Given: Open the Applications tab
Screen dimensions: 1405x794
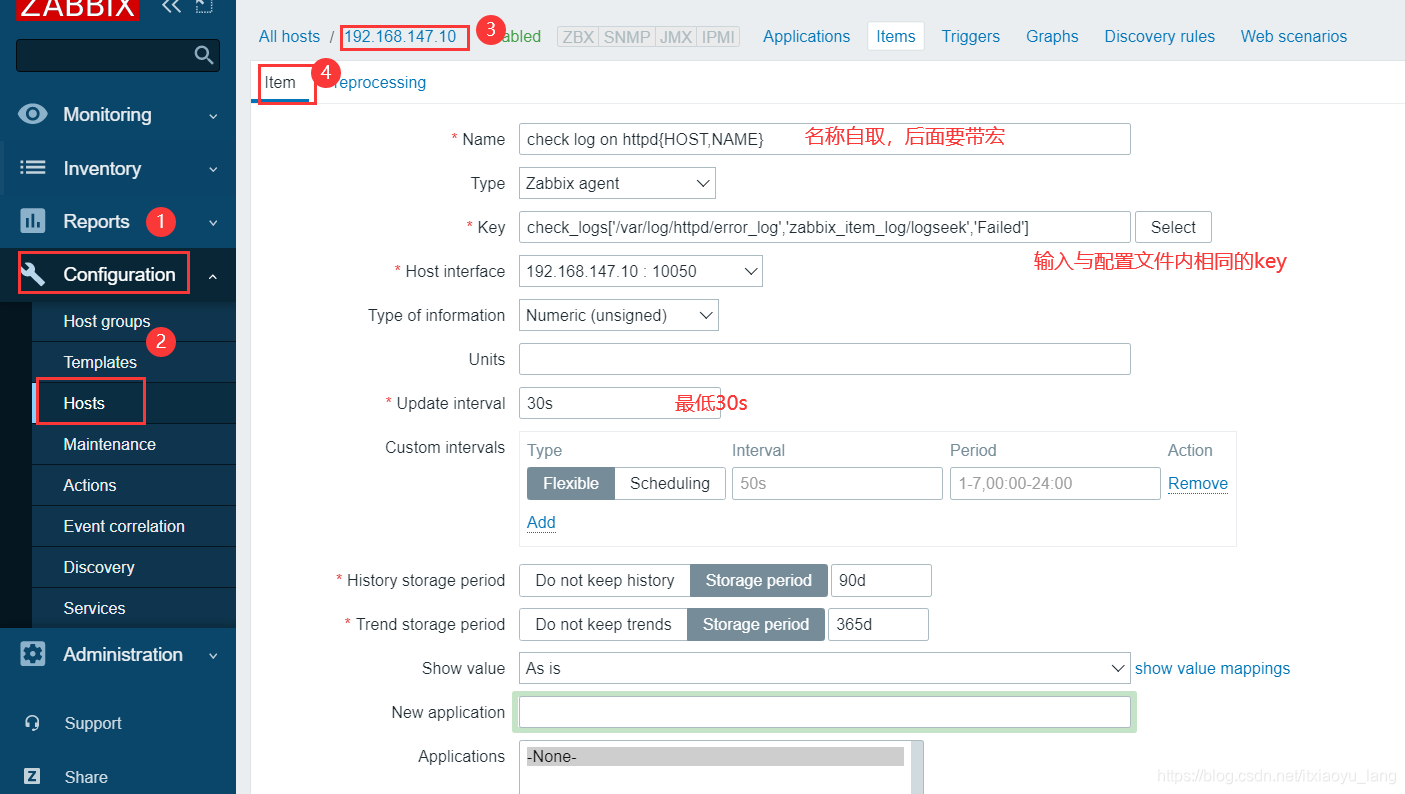Looking at the screenshot, I should 806,36.
